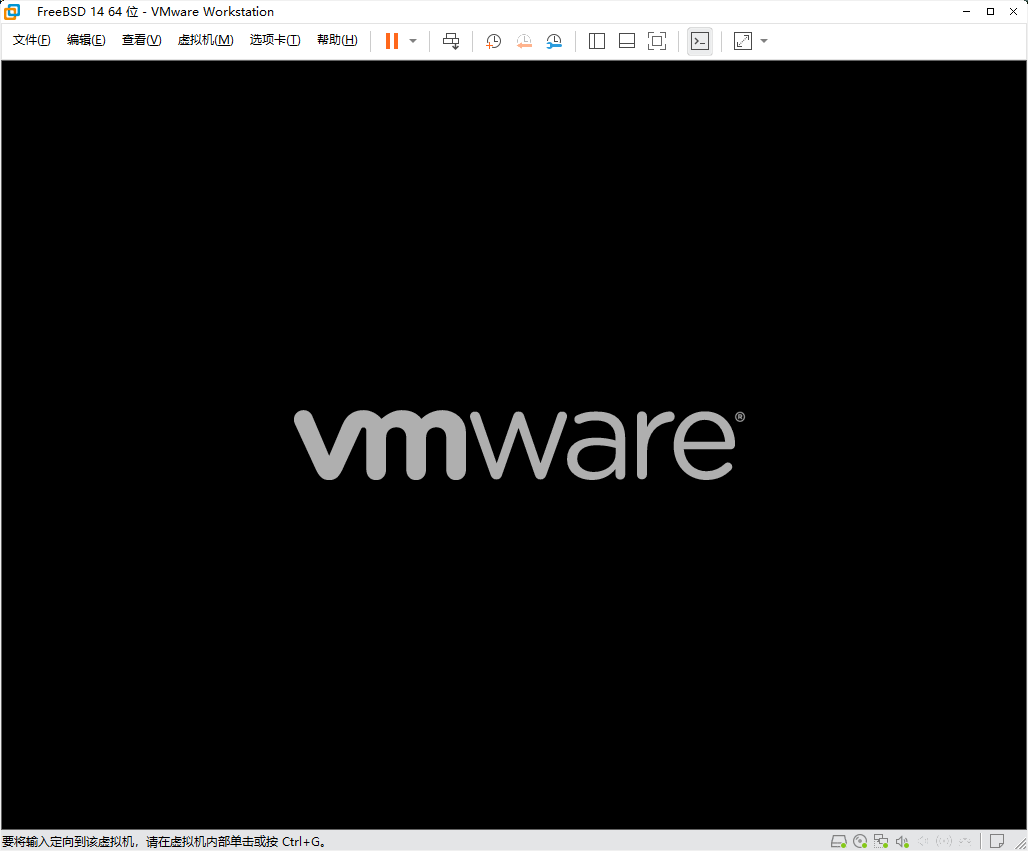
Task: Click the stretch guest display icon
Action: [743, 41]
